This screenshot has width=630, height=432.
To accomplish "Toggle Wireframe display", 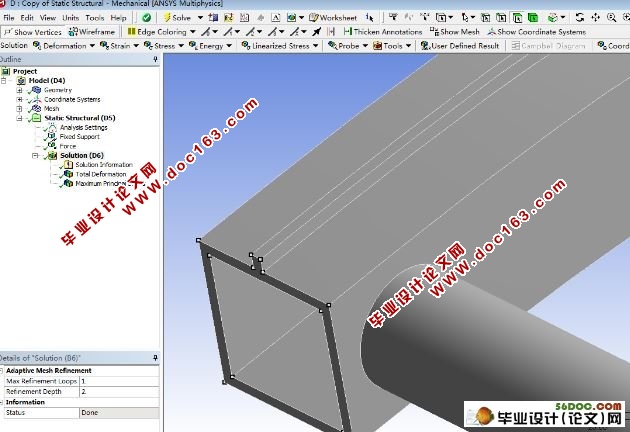I will click(x=92, y=32).
